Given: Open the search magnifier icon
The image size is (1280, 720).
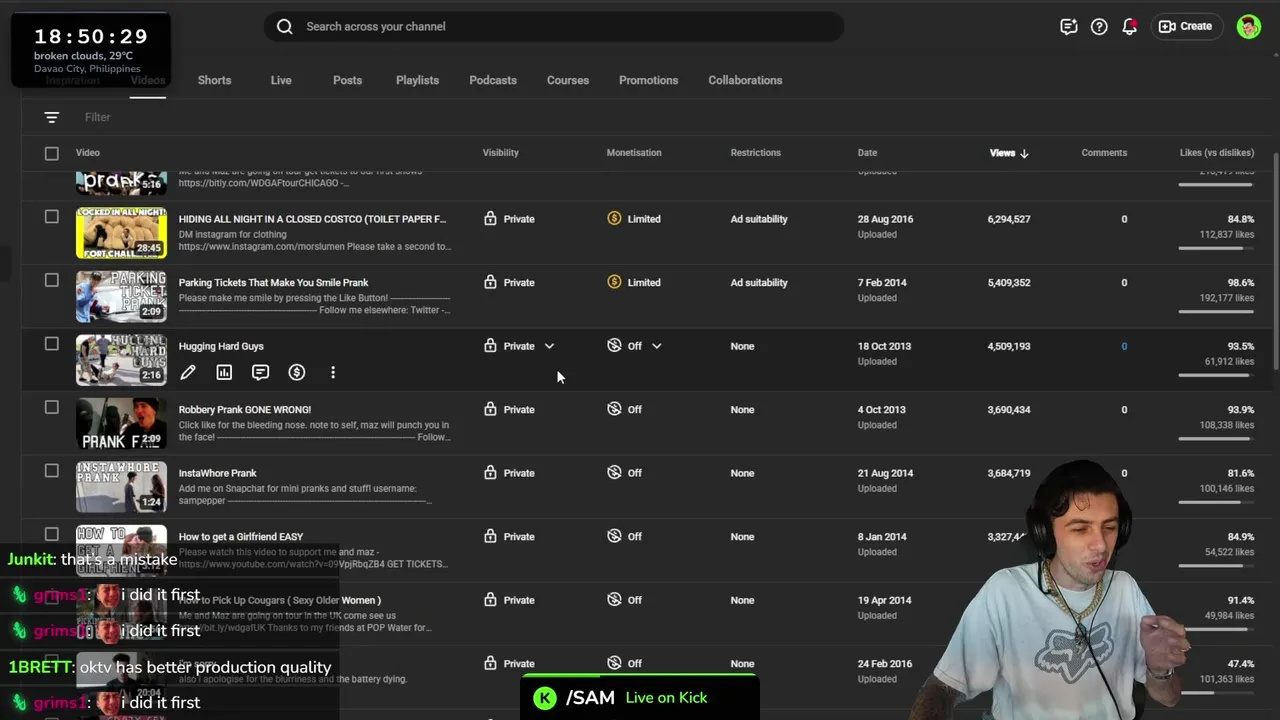Looking at the screenshot, I should coord(285,27).
